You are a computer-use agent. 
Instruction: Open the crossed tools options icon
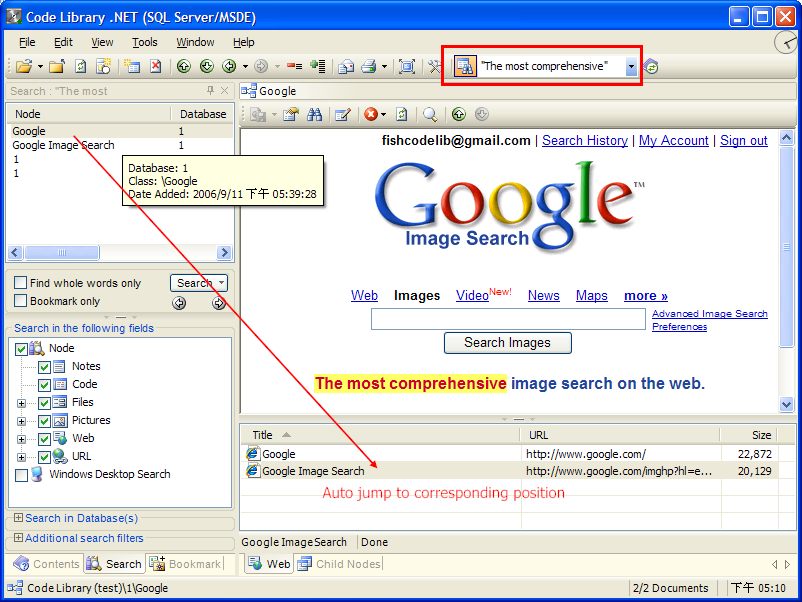pyautogui.click(x=434, y=66)
